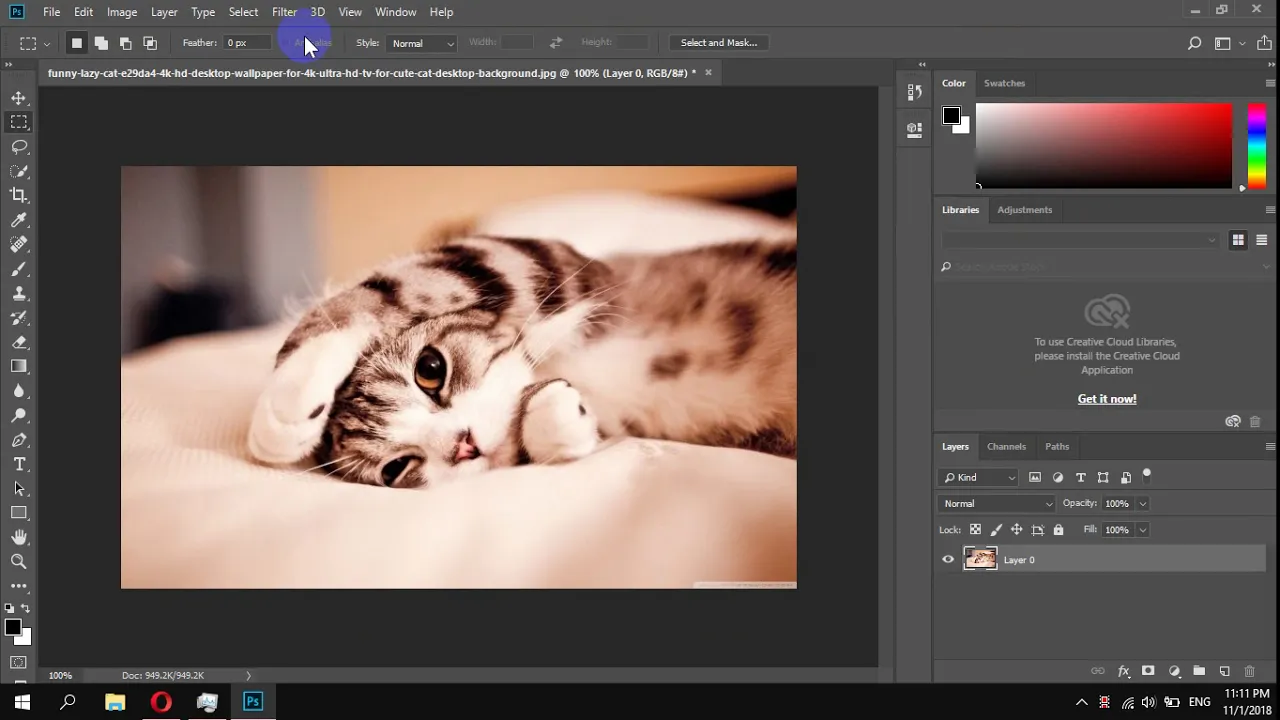Follow the Get it now link
The height and width of the screenshot is (720, 1280).
point(1107,399)
